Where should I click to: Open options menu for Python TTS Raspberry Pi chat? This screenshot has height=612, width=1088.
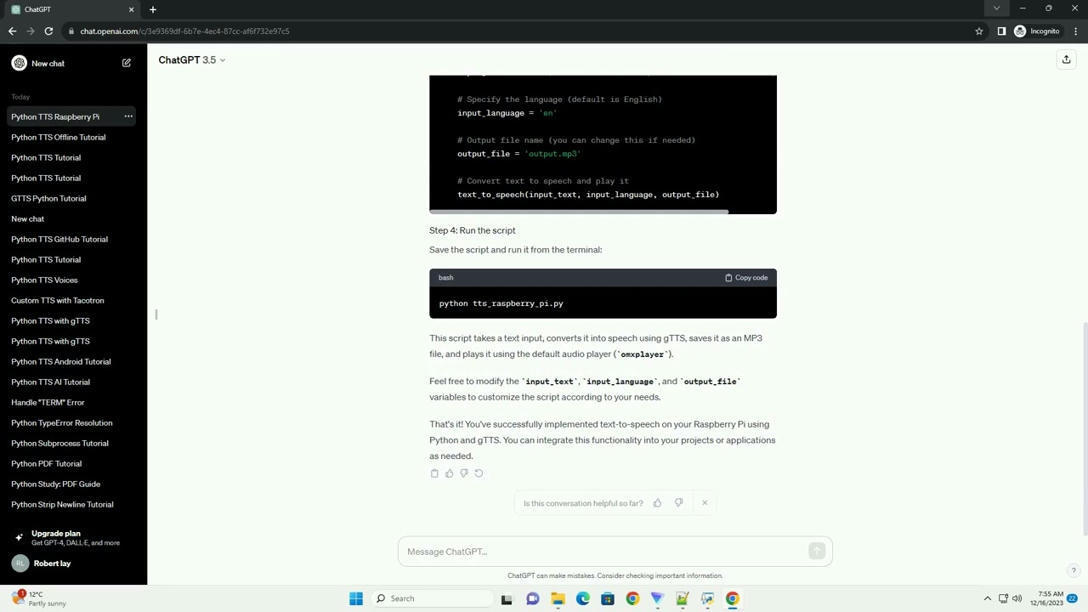pyautogui.click(x=128, y=116)
